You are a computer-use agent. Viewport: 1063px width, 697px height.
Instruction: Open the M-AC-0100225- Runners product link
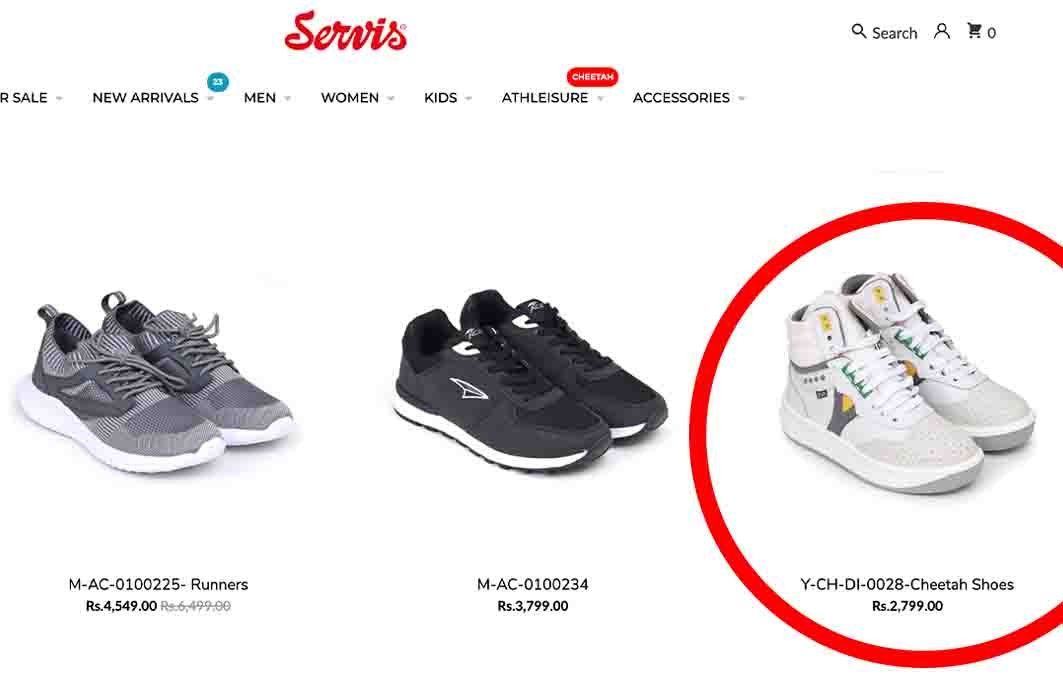(x=158, y=584)
